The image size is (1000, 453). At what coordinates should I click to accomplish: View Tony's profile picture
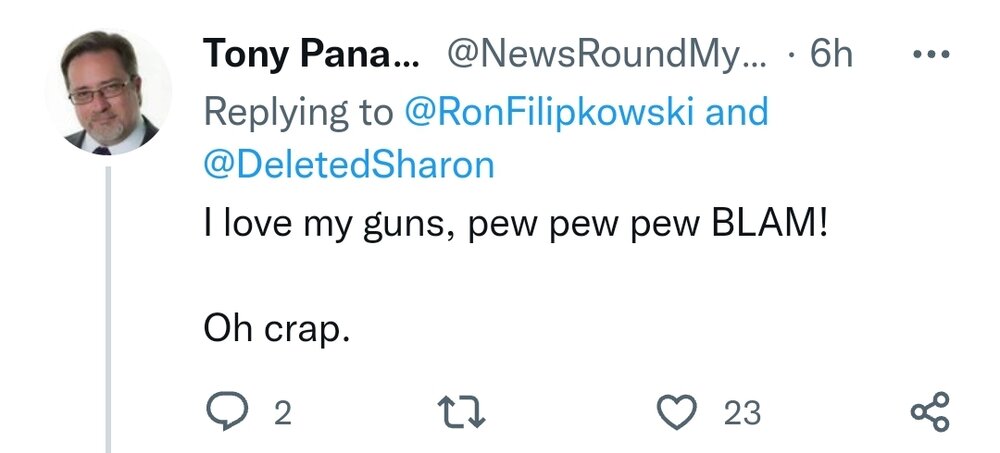point(108,93)
